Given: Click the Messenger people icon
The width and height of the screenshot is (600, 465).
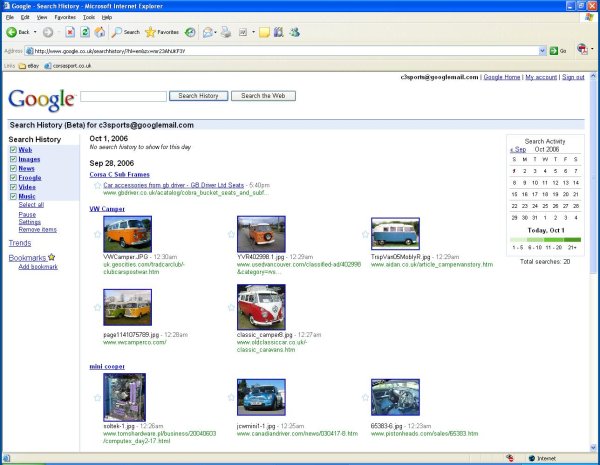Looking at the screenshot, I should [x=294, y=33].
